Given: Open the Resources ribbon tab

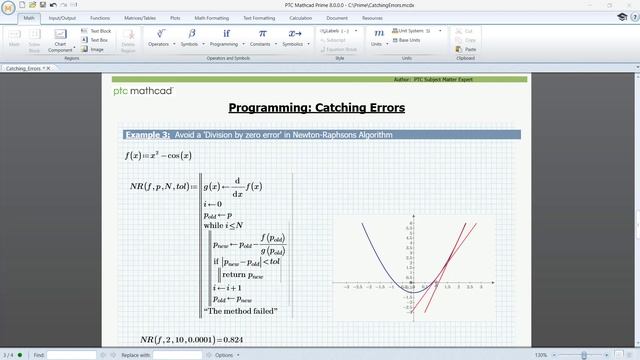Looking at the screenshot, I should click(372, 18).
